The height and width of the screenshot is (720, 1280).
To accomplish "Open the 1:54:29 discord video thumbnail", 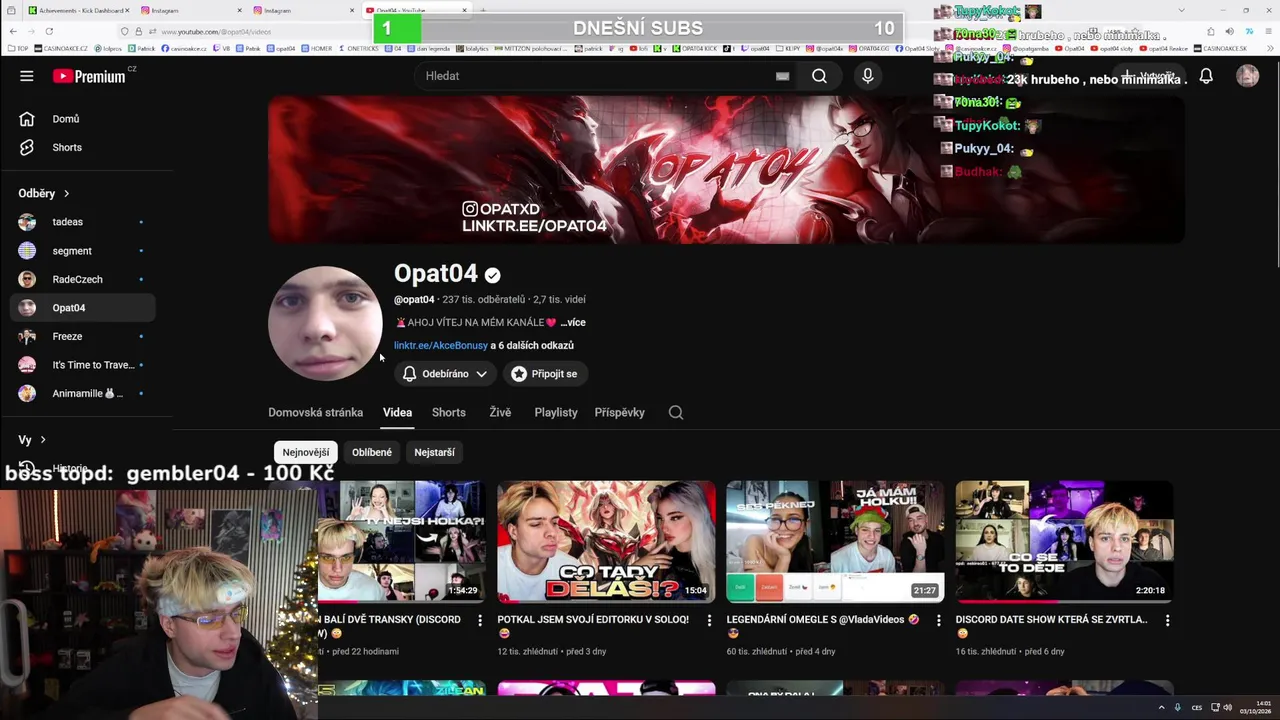I will coord(402,541).
